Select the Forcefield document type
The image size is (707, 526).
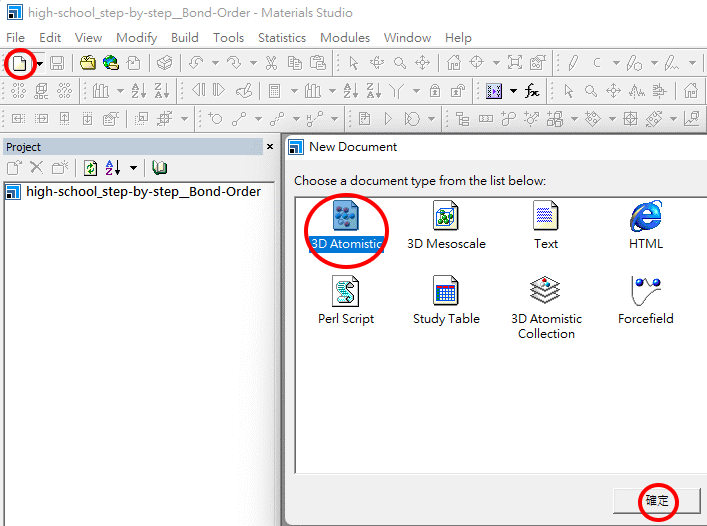click(x=645, y=301)
